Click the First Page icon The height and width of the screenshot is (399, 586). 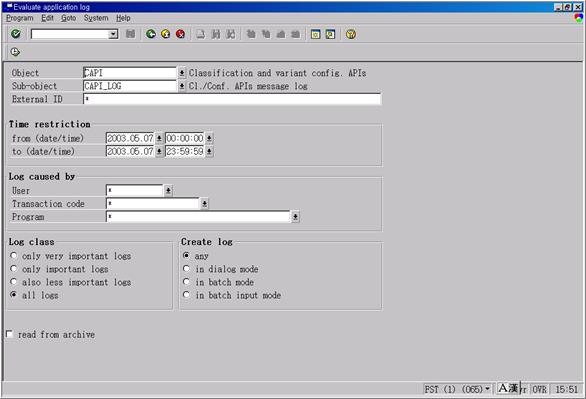[251, 34]
